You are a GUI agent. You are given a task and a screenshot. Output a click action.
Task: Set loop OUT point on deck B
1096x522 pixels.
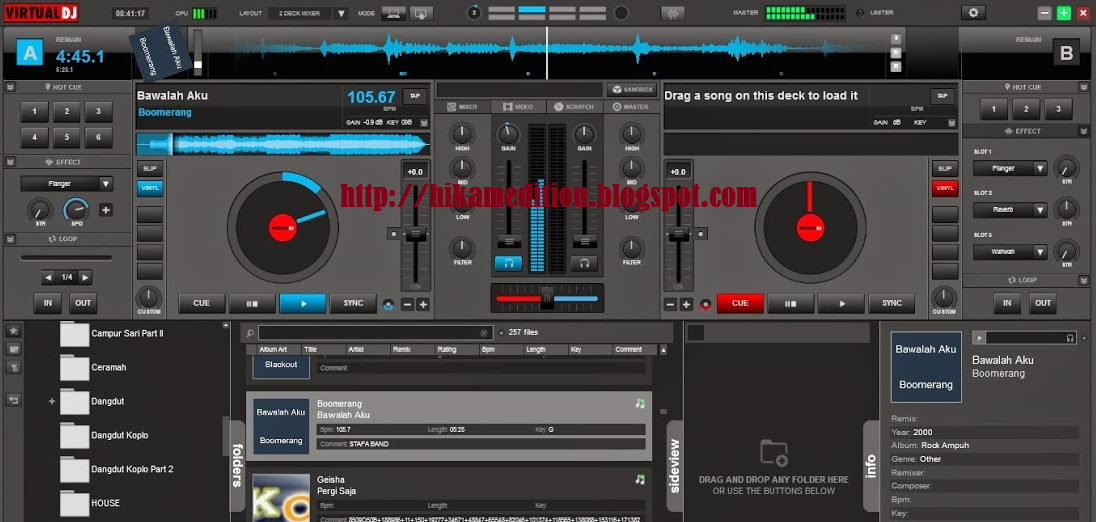(x=1043, y=303)
